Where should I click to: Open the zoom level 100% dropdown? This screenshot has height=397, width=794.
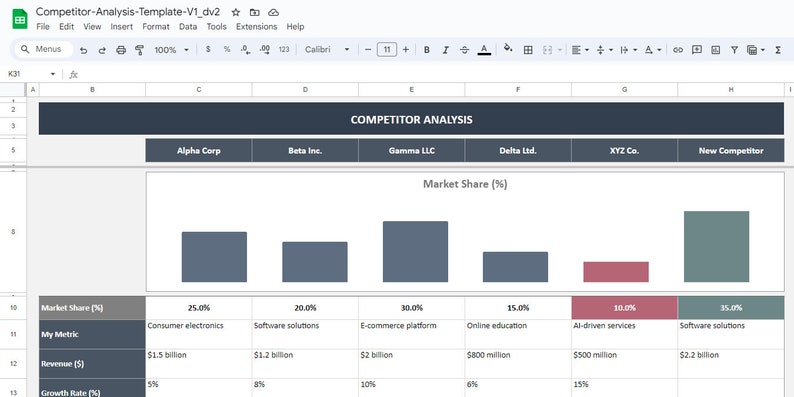tap(172, 50)
